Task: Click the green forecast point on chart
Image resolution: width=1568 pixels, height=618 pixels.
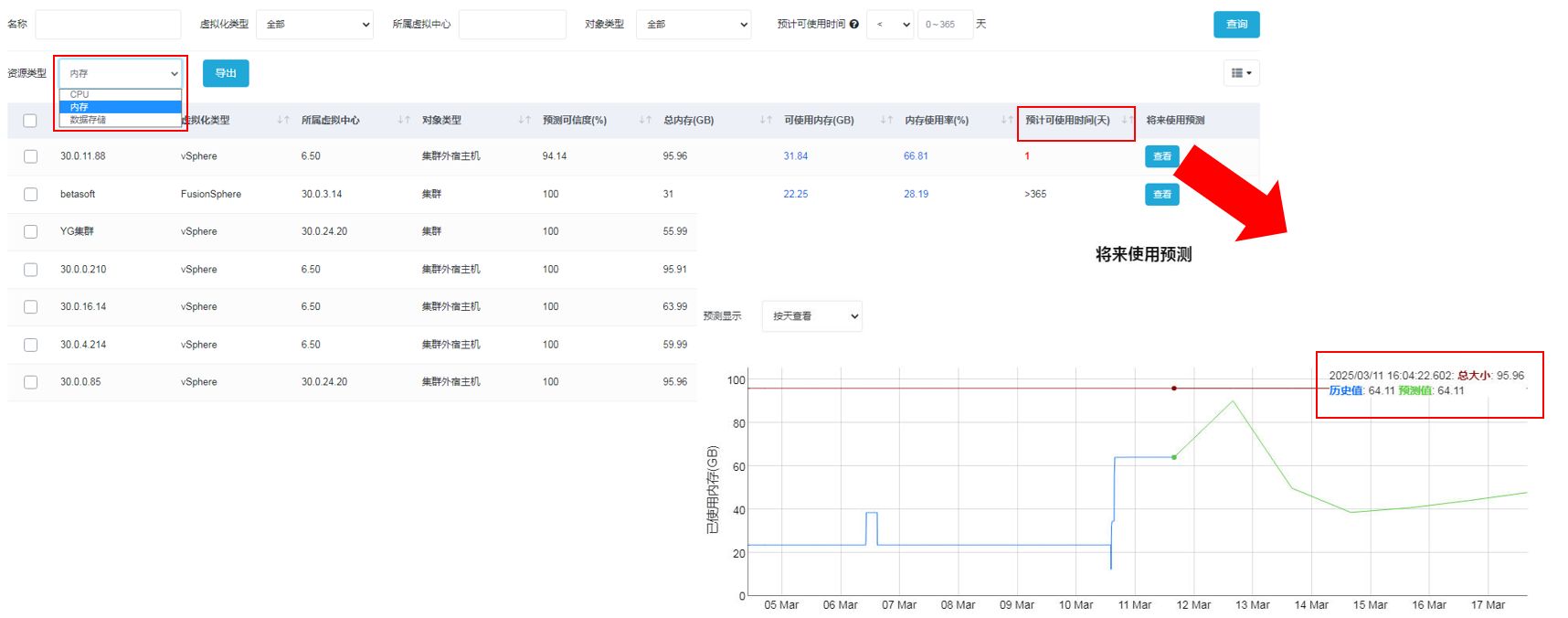Action: pos(1174,457)
